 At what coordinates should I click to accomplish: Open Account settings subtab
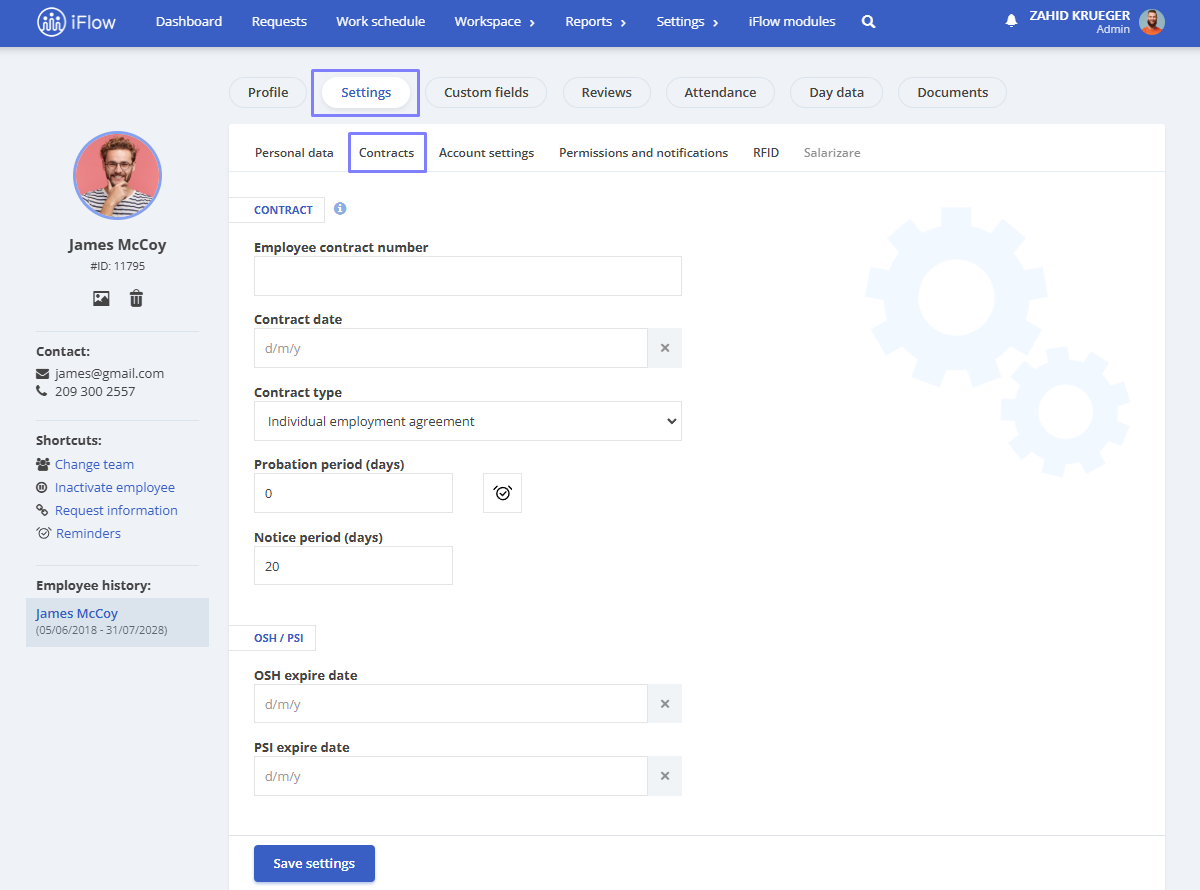[486, 153]
